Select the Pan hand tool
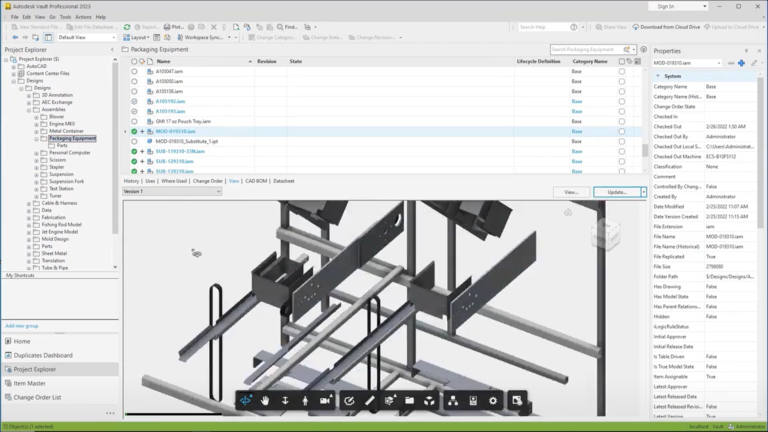Image resolution: width=768 pixels, height=432 pixels. click(x=265, y=401)
